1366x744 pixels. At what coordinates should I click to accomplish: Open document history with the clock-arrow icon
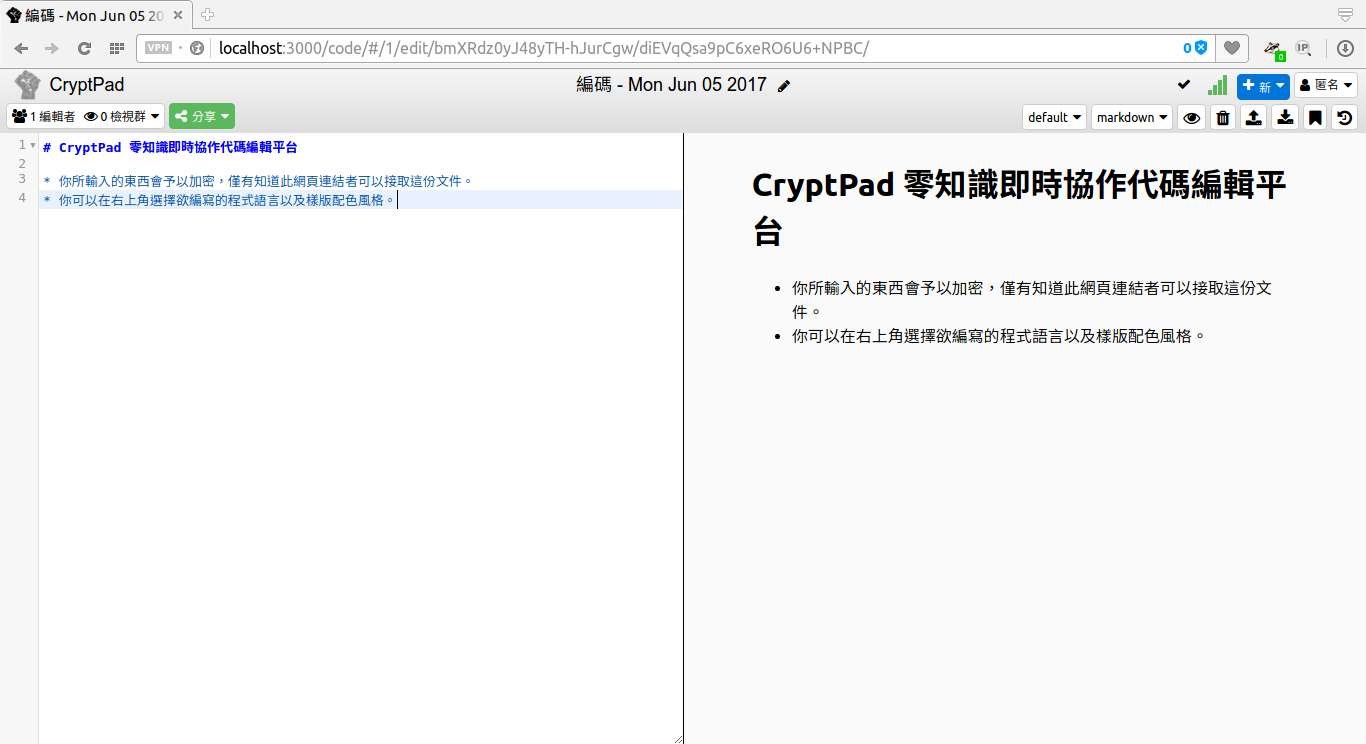(1344, 117)
